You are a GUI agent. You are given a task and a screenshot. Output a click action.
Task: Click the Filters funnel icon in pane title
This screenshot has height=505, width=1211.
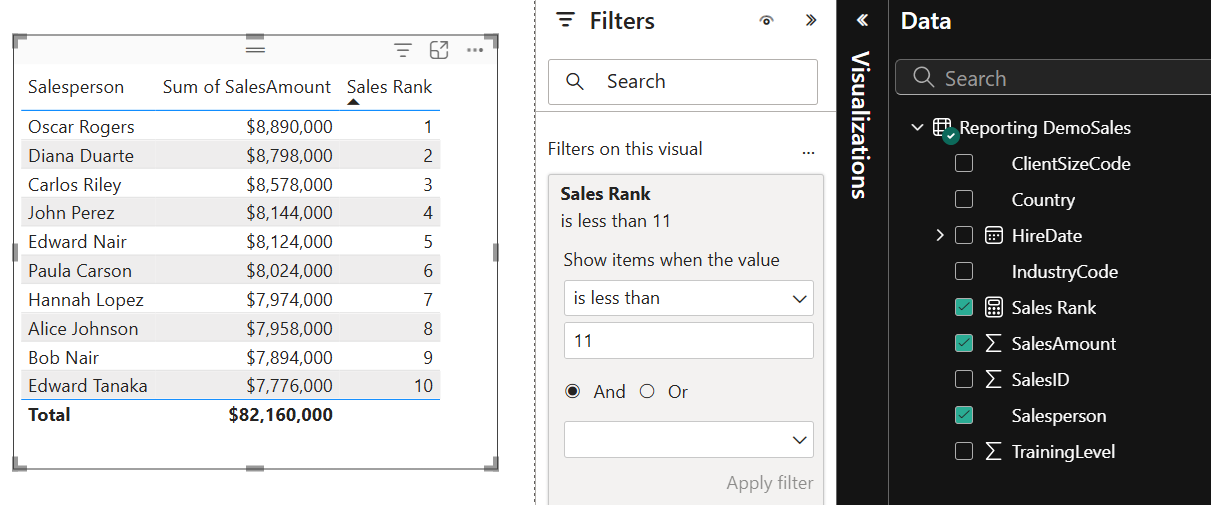click(566, 20)
